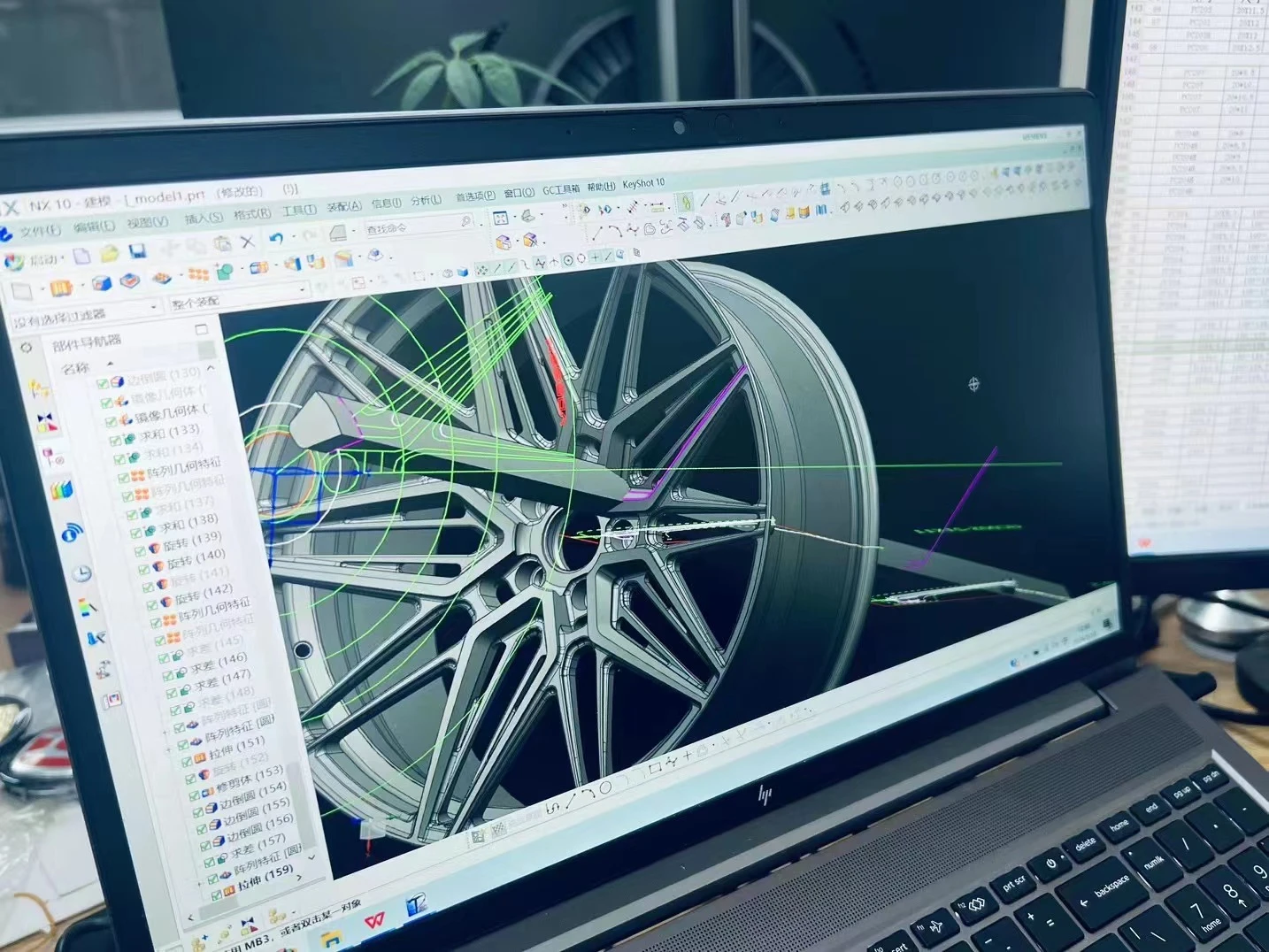Screen dimensions: 1269x952
Task: Click the 名称 column header
Action: [76, 369]
